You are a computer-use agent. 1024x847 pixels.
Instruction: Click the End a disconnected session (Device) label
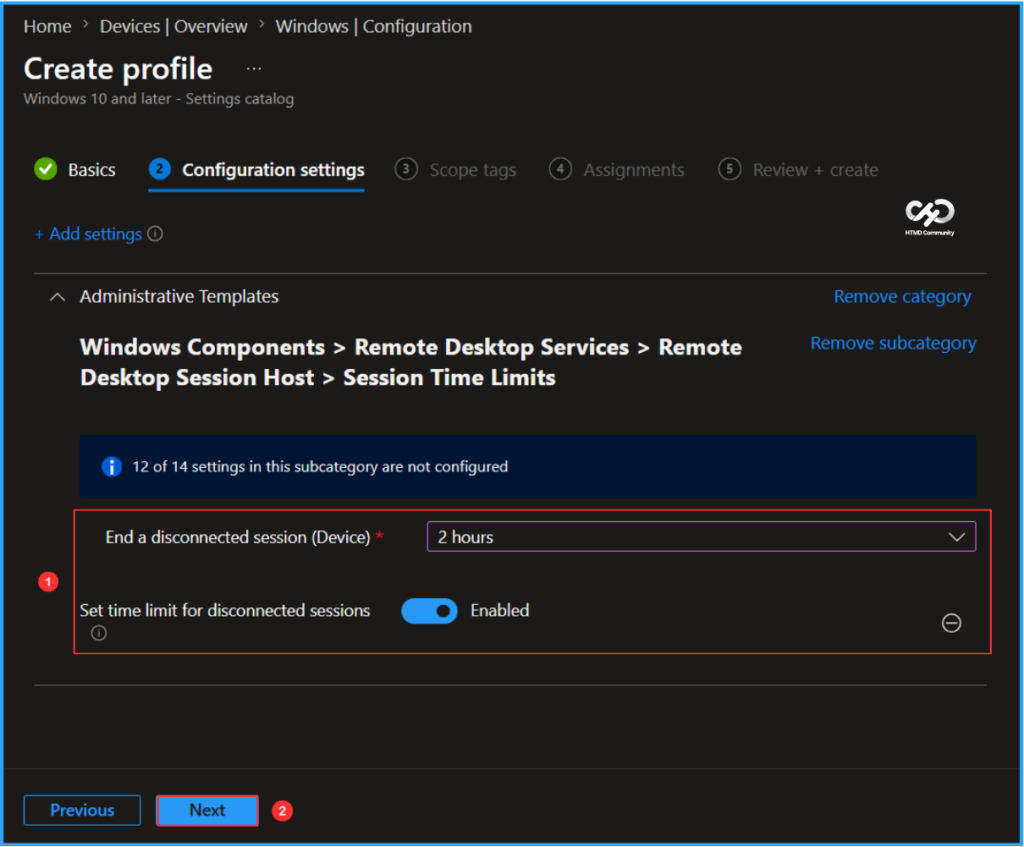tap(238, 537)
